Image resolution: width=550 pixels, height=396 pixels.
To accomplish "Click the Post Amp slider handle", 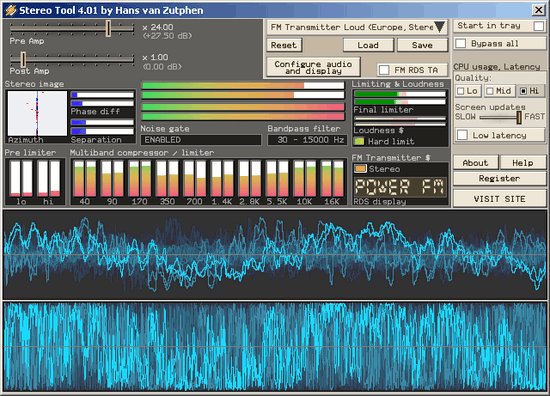I will 23,59.
